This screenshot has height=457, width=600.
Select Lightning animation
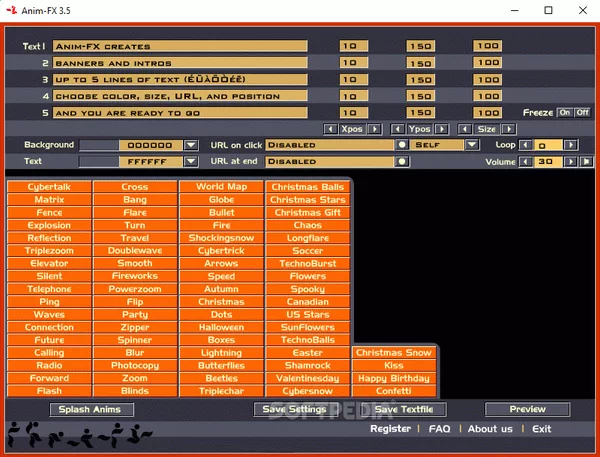(222, 353)
